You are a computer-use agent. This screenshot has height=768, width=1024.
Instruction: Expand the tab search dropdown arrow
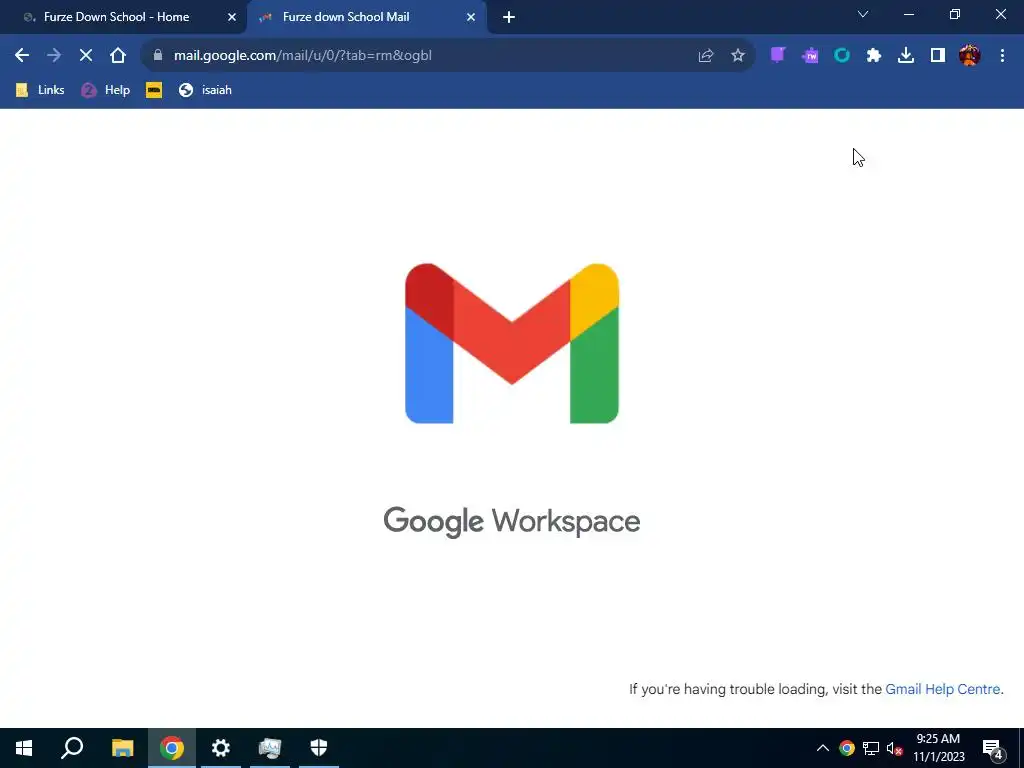point(863,14)
